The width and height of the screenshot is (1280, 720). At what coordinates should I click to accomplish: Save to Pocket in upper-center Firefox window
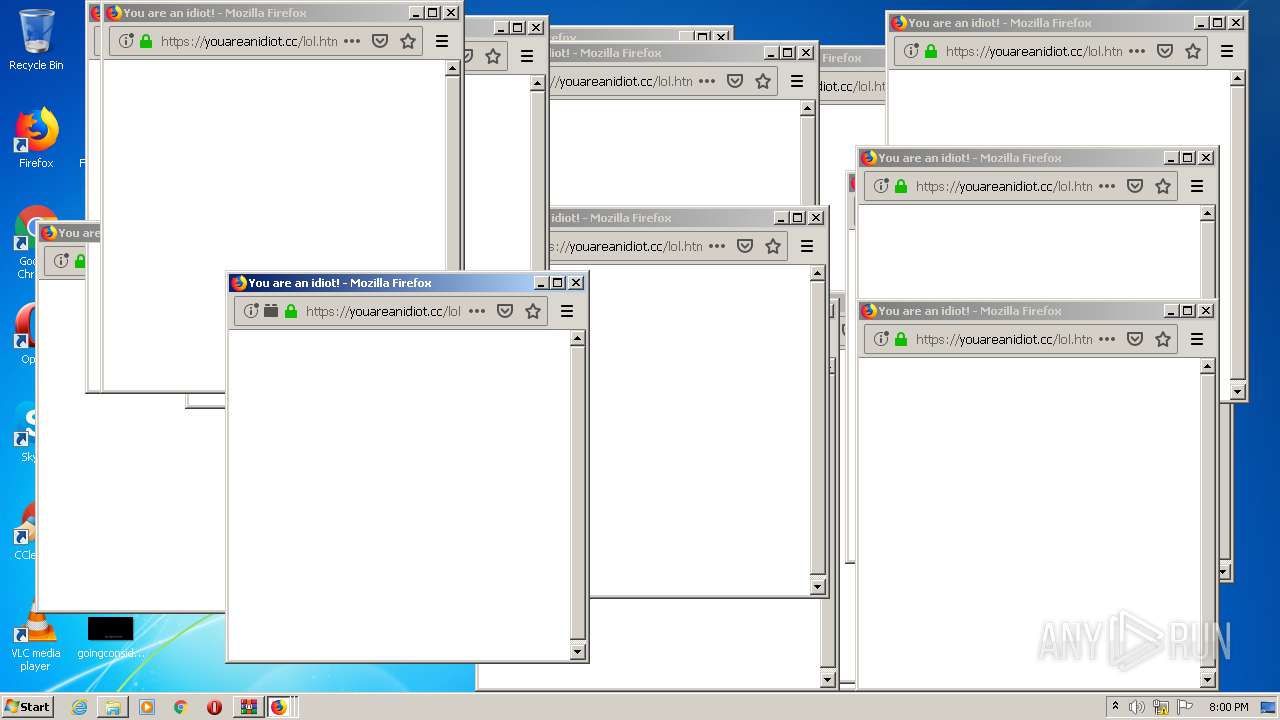[x=735, y=81]
